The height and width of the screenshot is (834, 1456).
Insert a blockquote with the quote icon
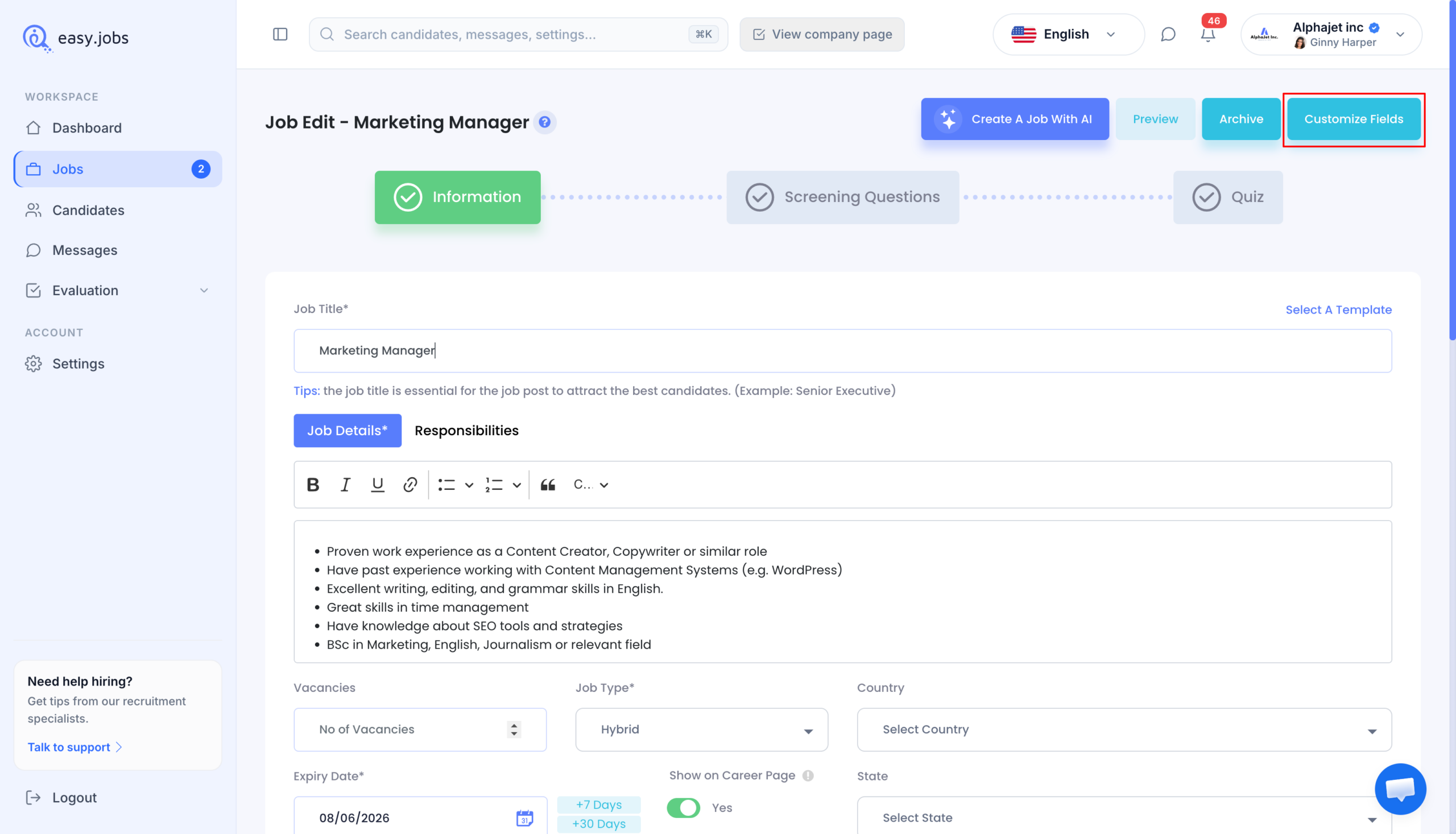(548, 485)
